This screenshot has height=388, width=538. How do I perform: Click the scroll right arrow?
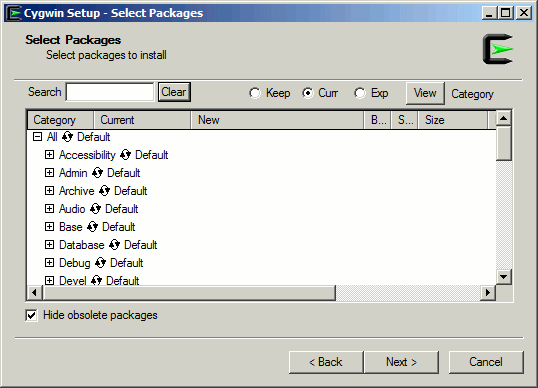(x=488, y=293)
